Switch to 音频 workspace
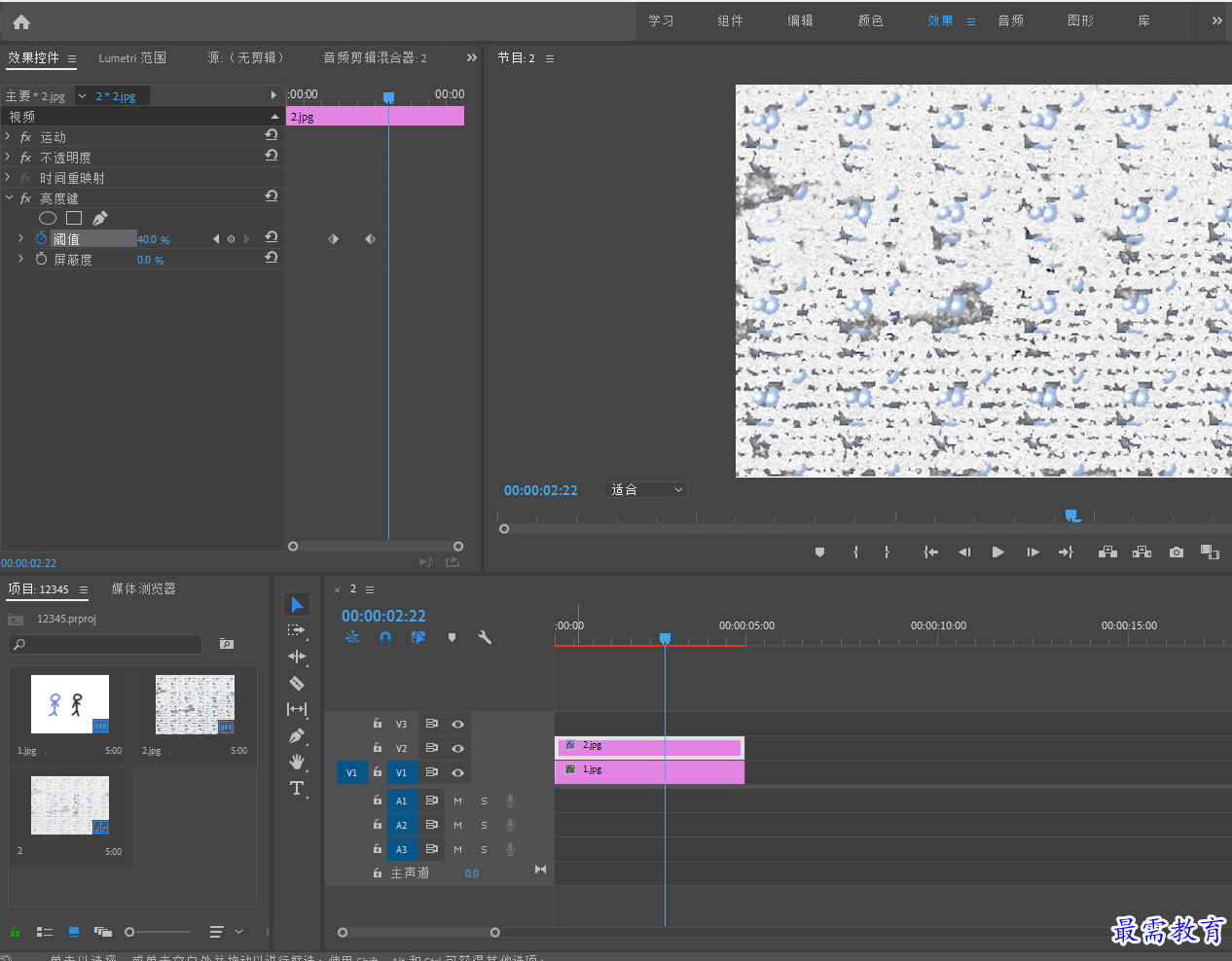 [x=1011, y=20]
